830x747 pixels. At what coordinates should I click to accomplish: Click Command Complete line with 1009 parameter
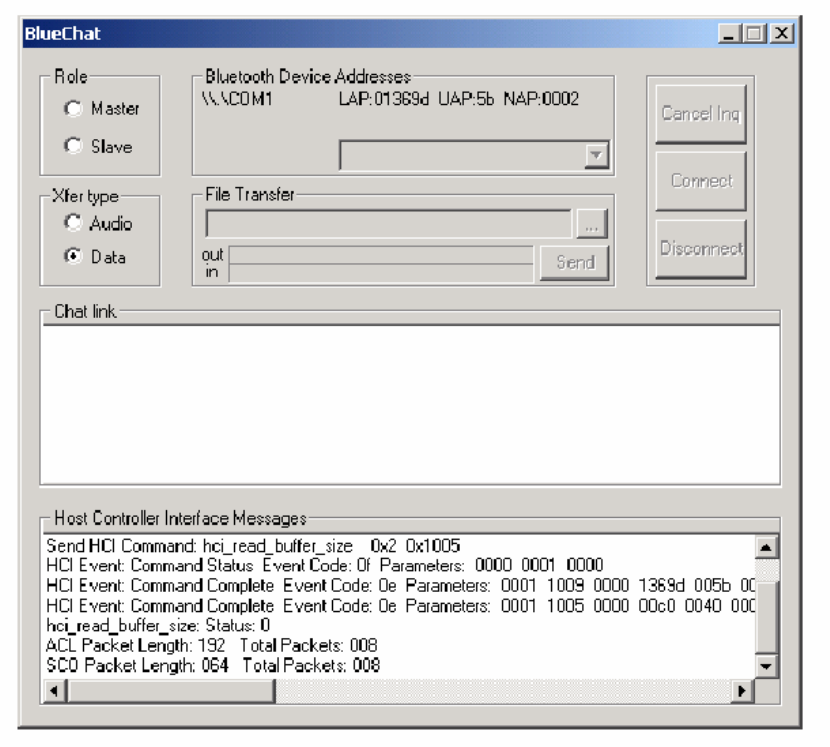(x=400, y=586)
